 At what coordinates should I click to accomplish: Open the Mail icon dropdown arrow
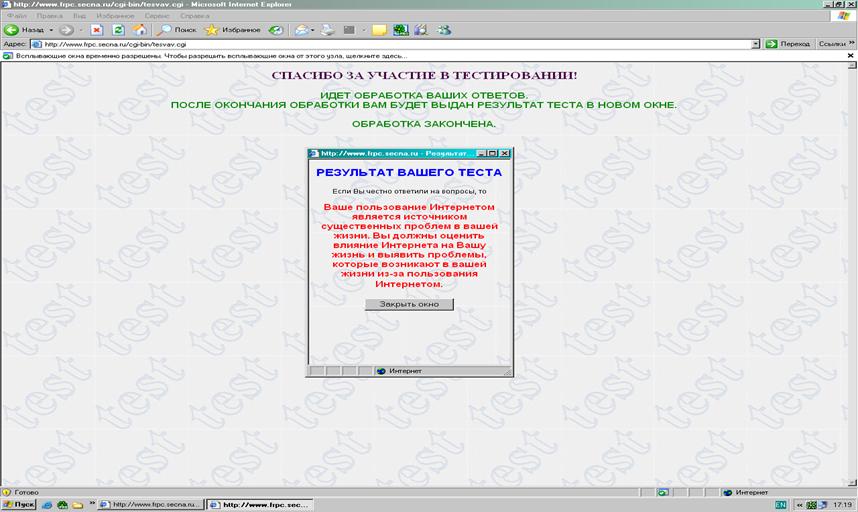pos(312,30)
